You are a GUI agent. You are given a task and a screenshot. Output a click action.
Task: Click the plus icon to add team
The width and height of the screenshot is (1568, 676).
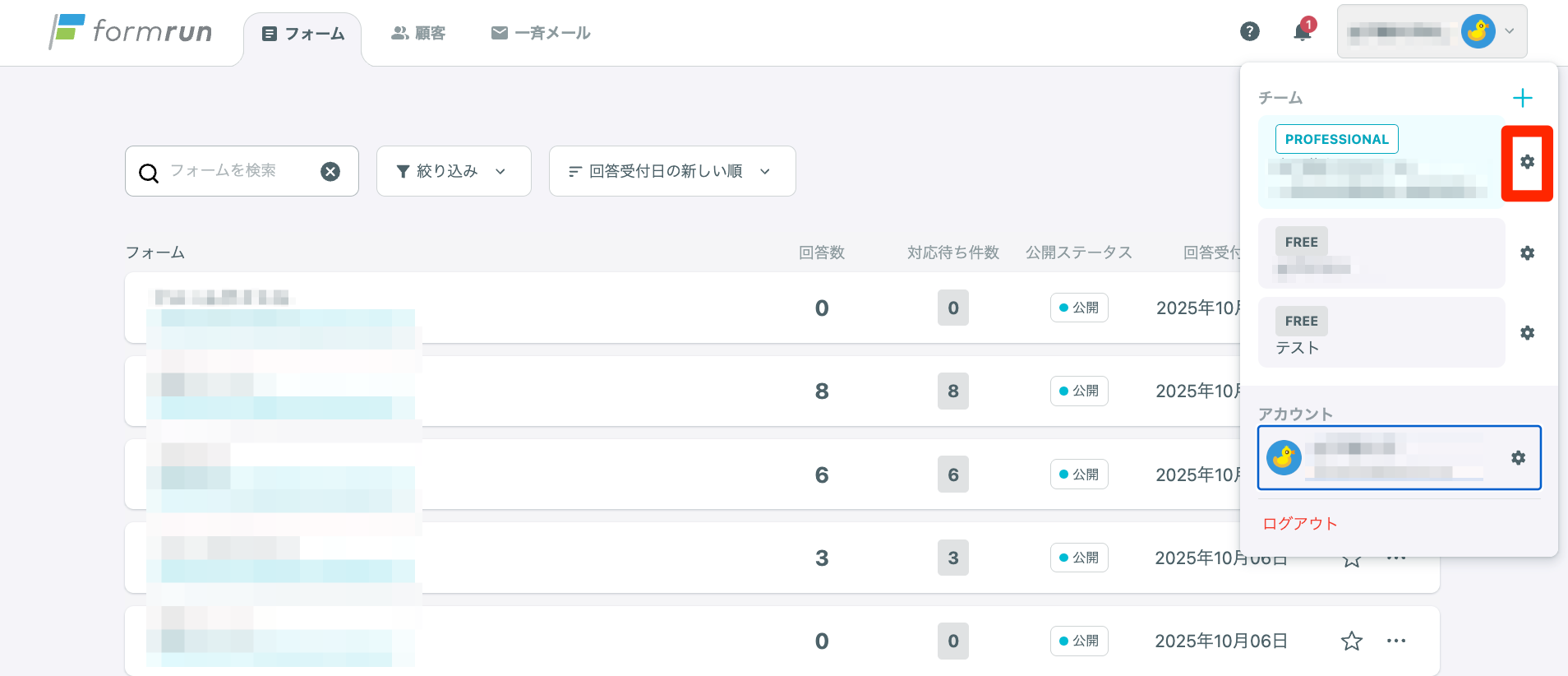[1522, 98]
